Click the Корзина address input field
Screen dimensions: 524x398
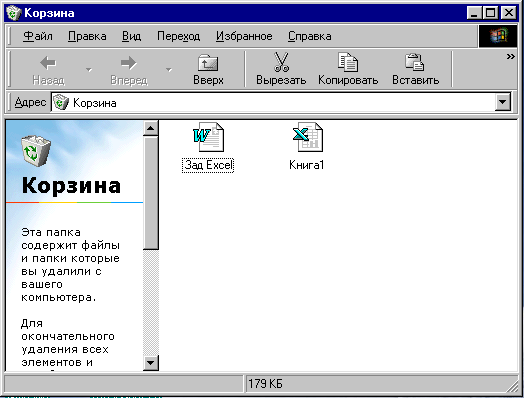273,102
